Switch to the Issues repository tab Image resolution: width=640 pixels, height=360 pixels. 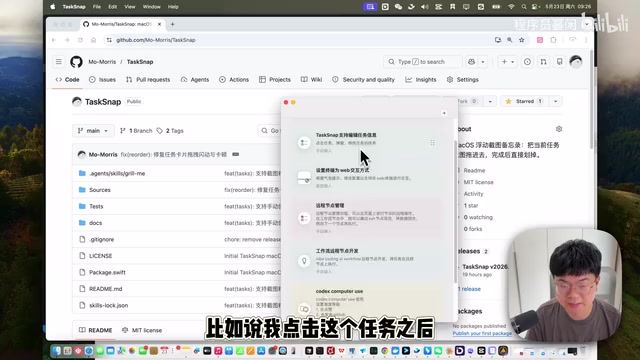point(102,80)
